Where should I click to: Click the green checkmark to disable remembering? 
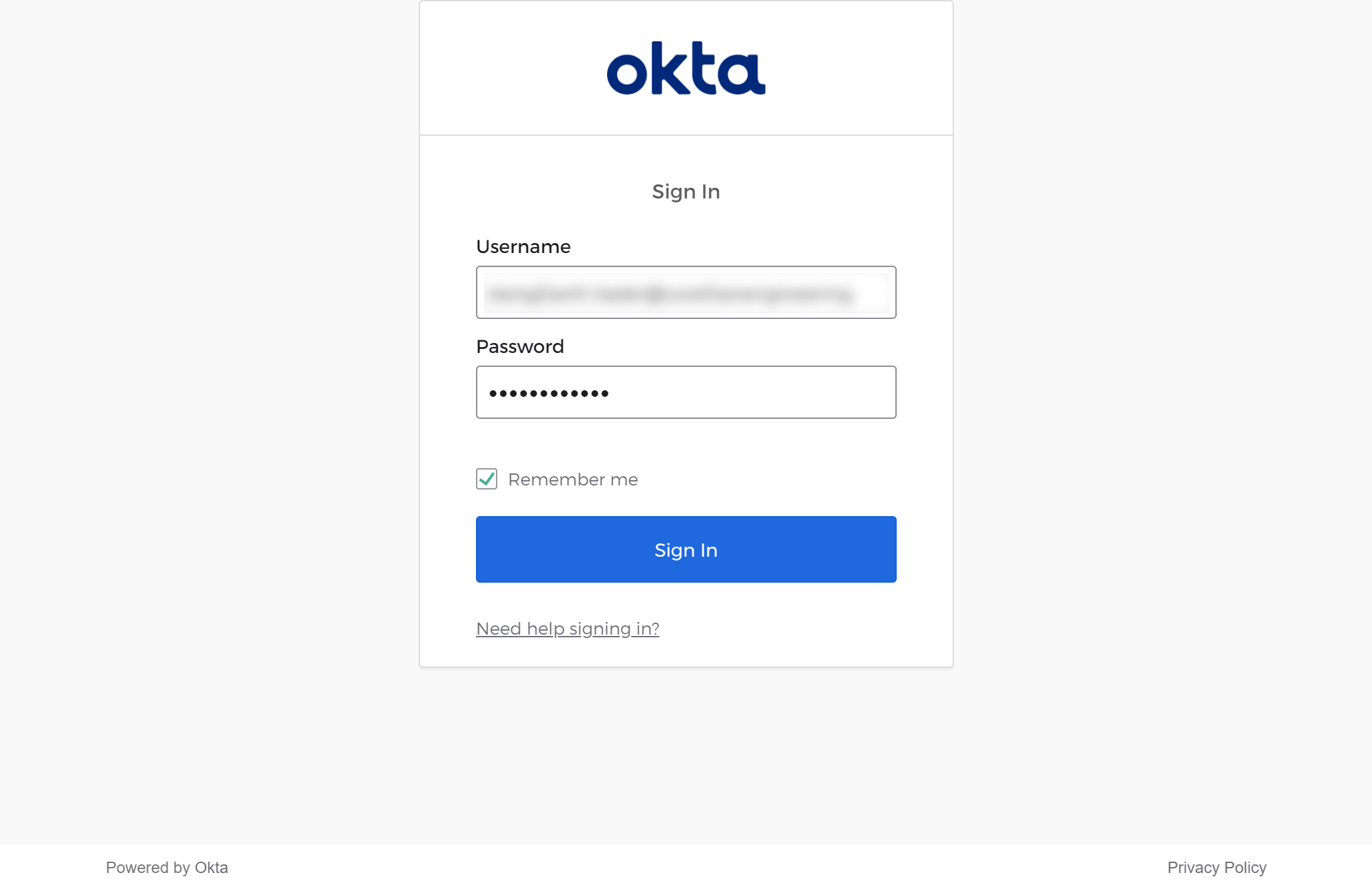coord(487,479)
